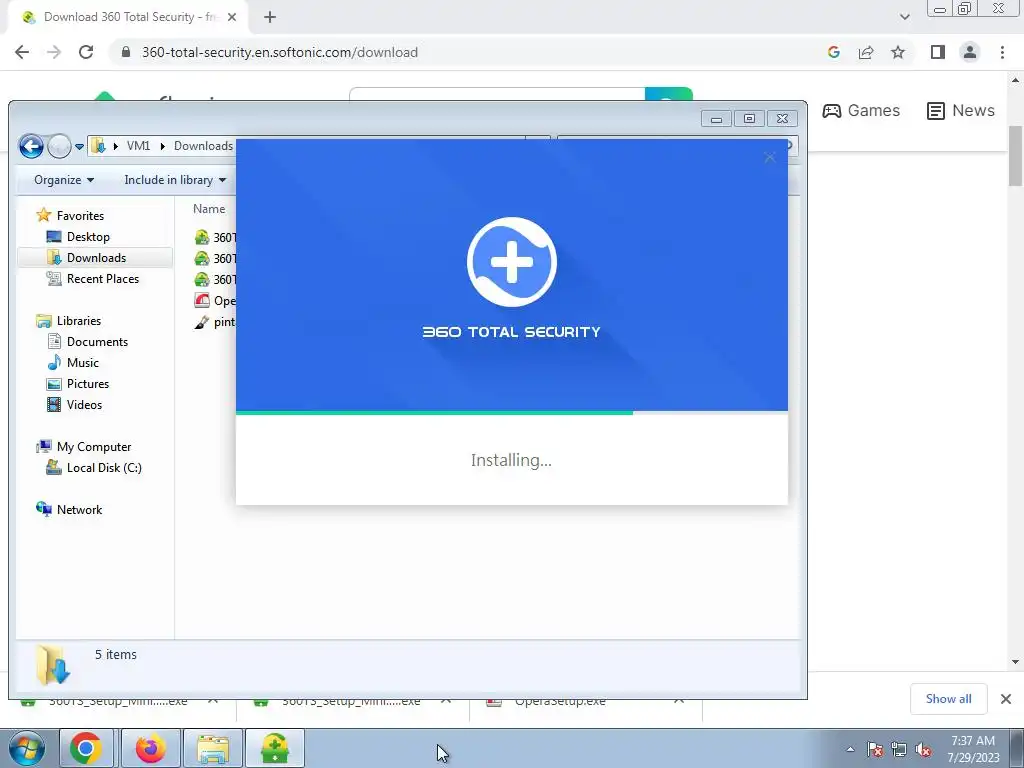Open Videos library

point(74,405)
